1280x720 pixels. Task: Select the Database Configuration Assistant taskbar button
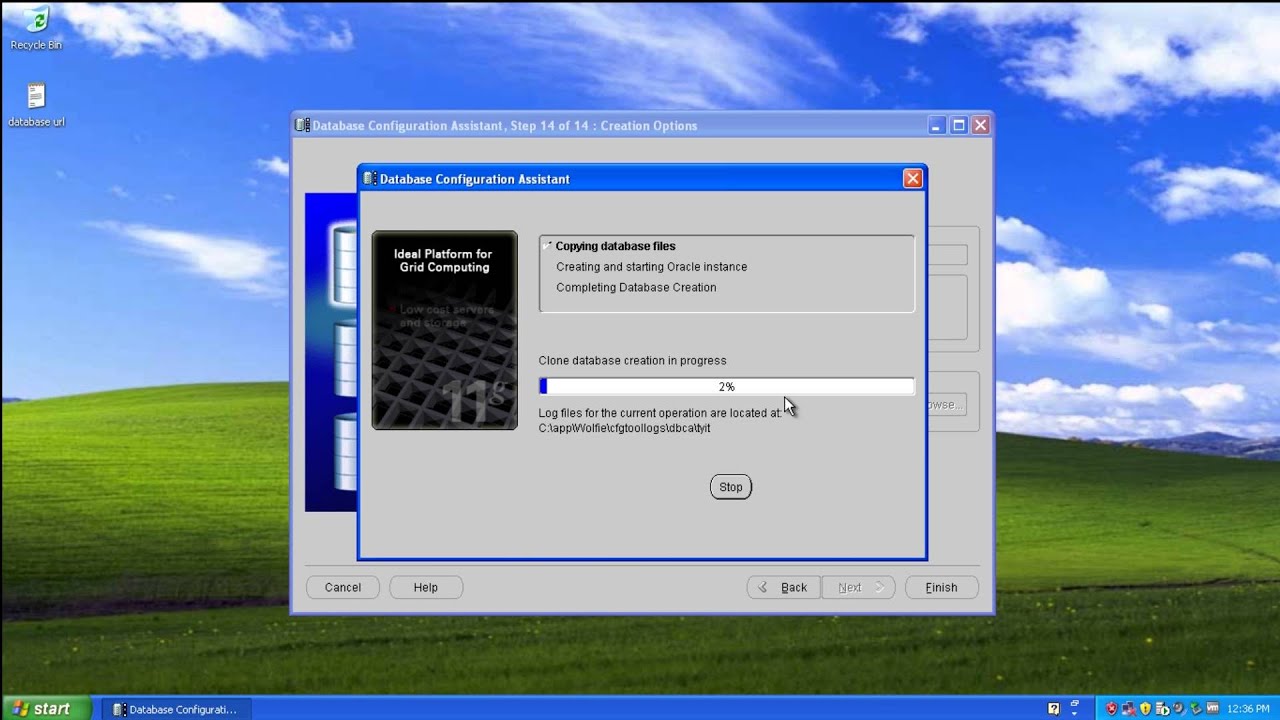(175, 709)
